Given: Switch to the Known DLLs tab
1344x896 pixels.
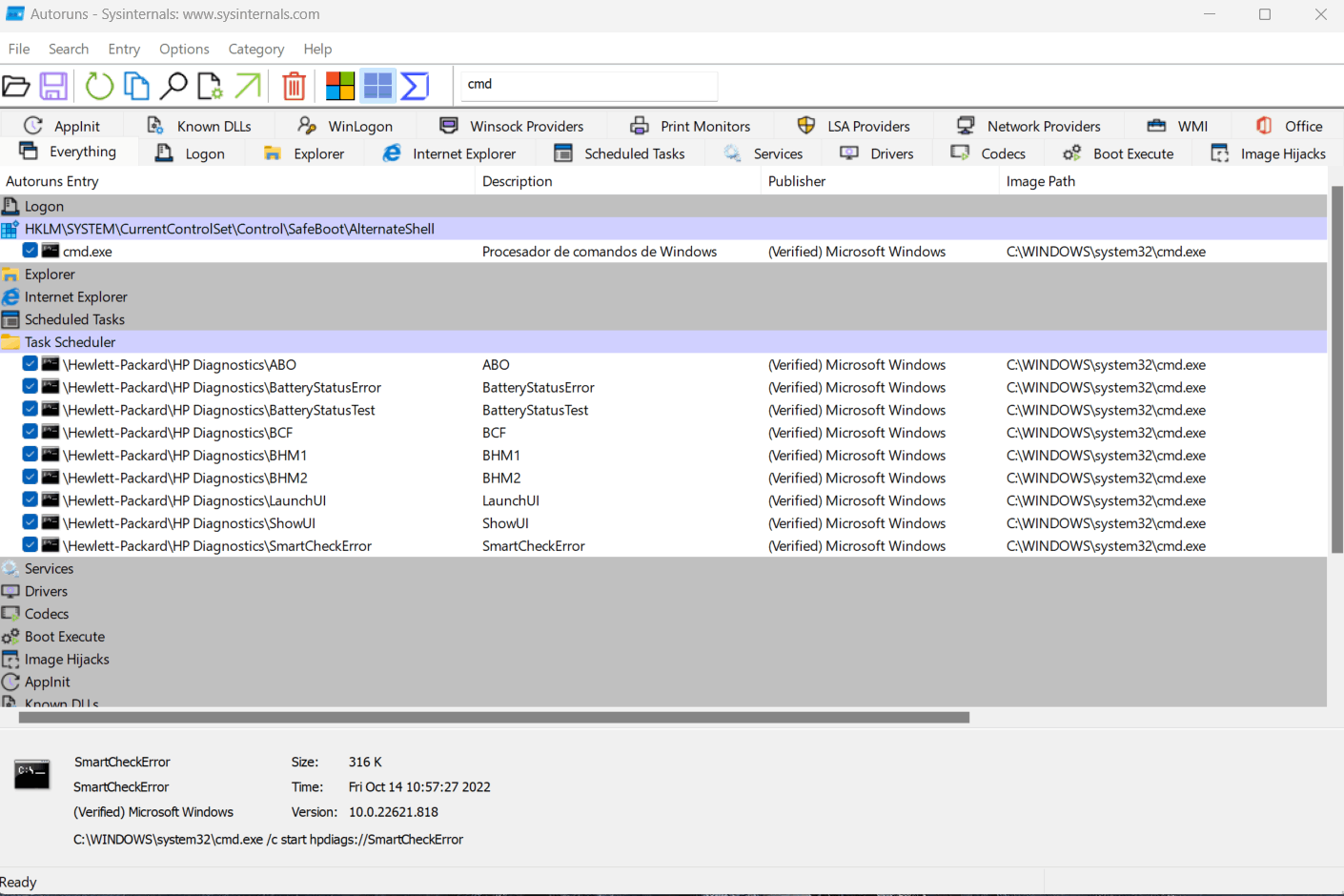Looking at the screenshot, I should click(x=199, y=126).
